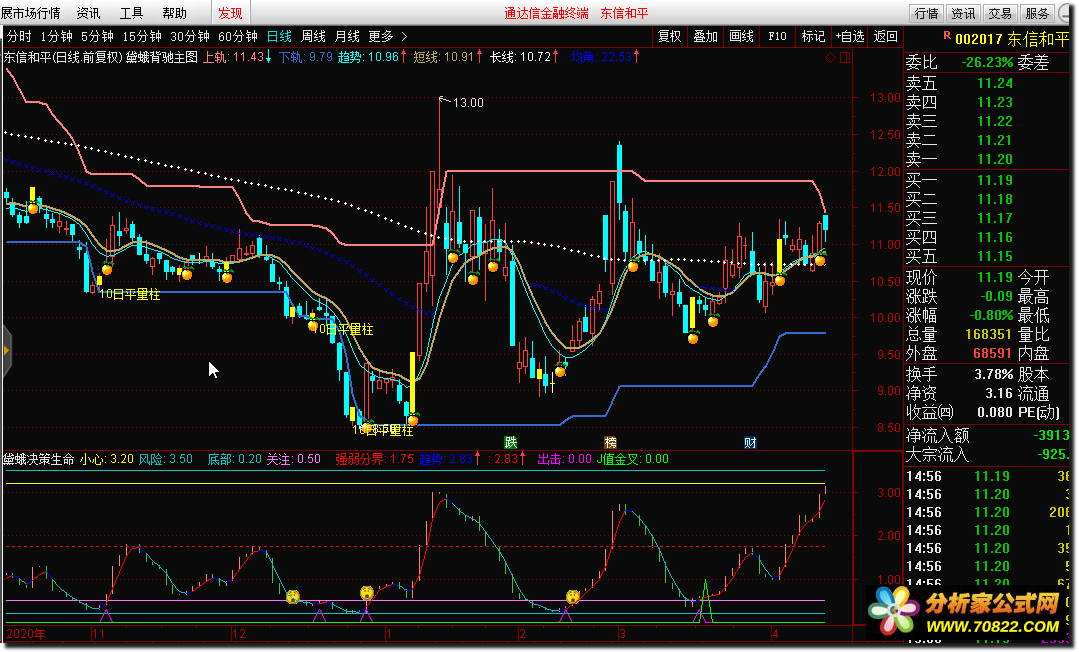Switch to 30分钟 period
This screenshot has width=1079, height=652.
[190, 36]
